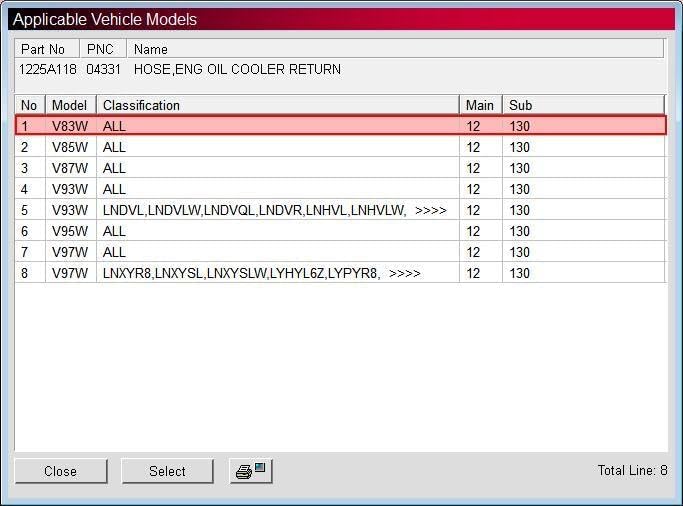The image size is (683, 506).
Task: Expand >>>> on the LNDVL classification row
Action: tap(430, 210)
